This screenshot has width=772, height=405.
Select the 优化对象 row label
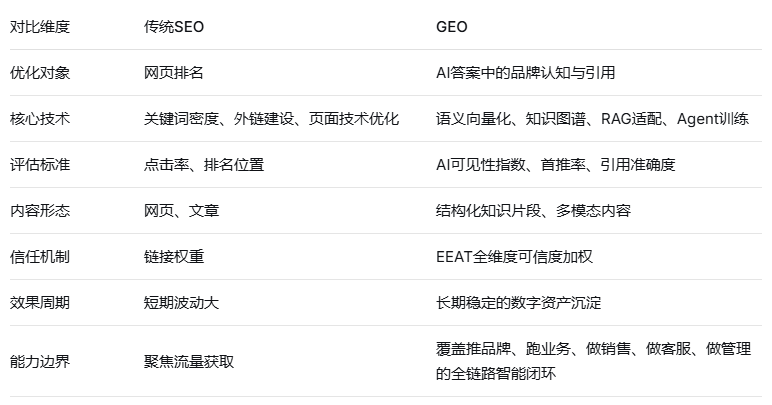click(40, 73)
